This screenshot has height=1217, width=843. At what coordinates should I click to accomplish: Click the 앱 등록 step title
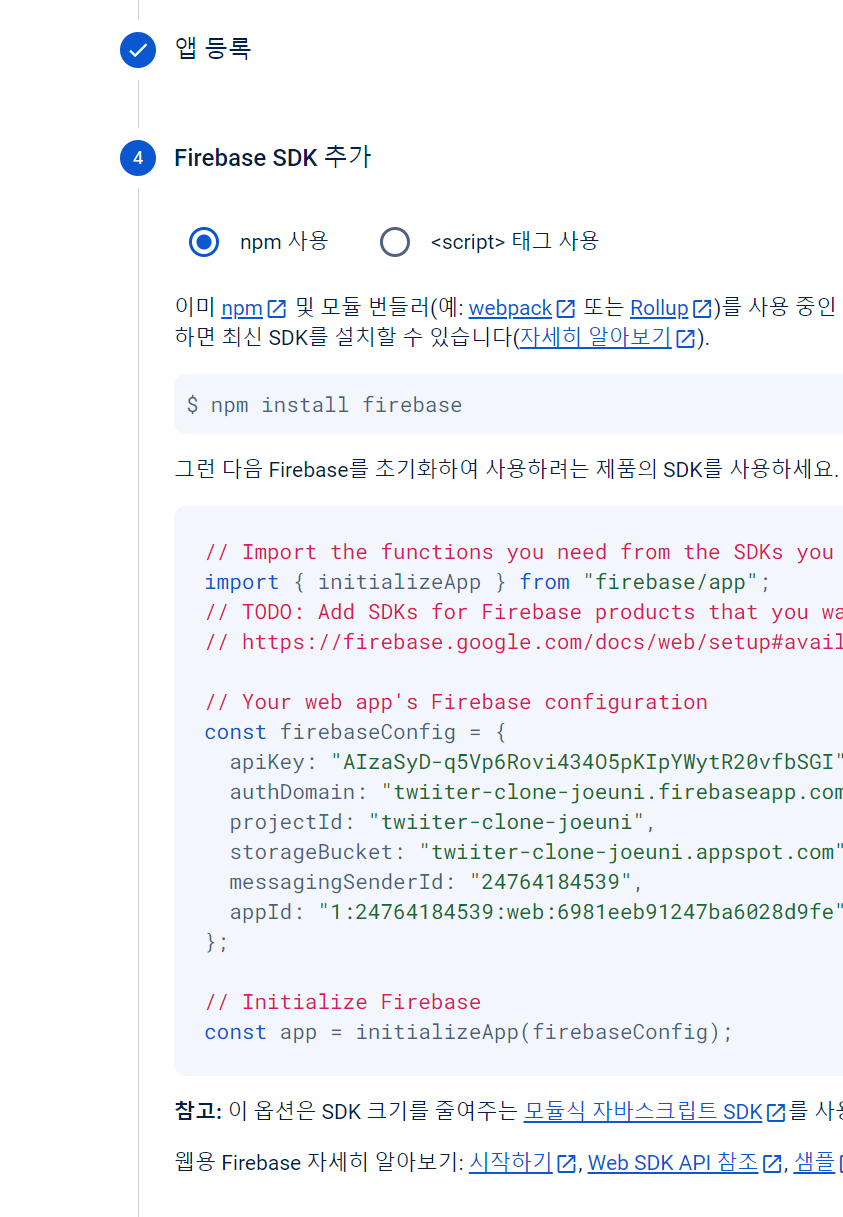pos(213,48)
